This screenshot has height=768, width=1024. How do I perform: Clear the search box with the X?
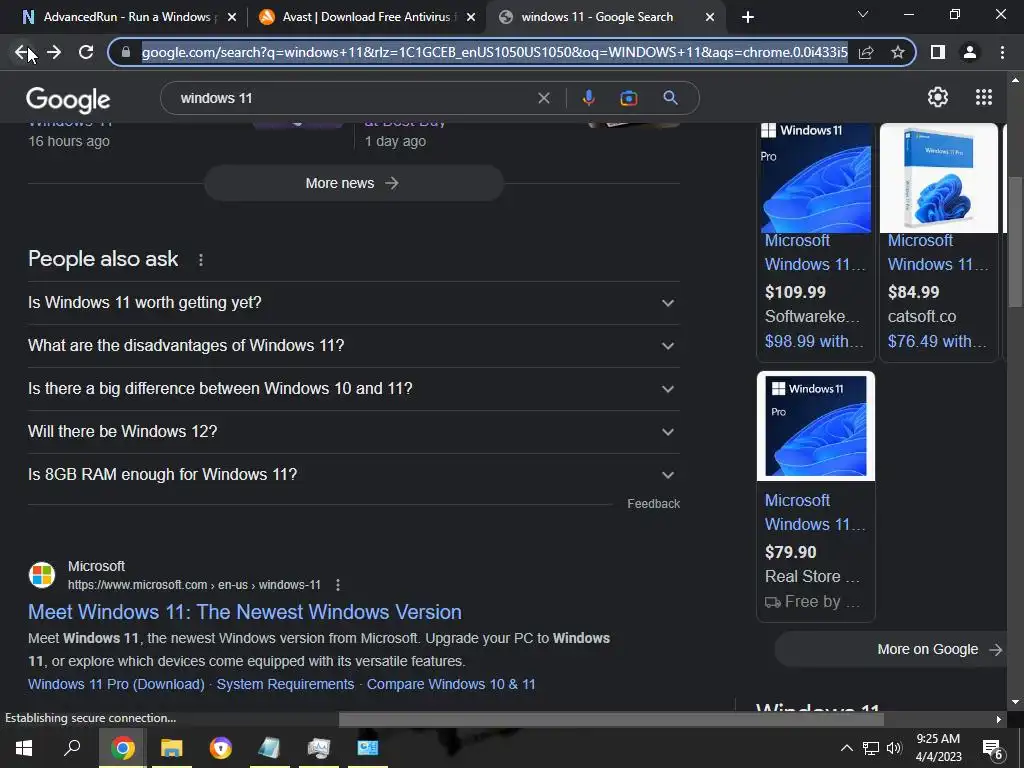pos(543,99)
